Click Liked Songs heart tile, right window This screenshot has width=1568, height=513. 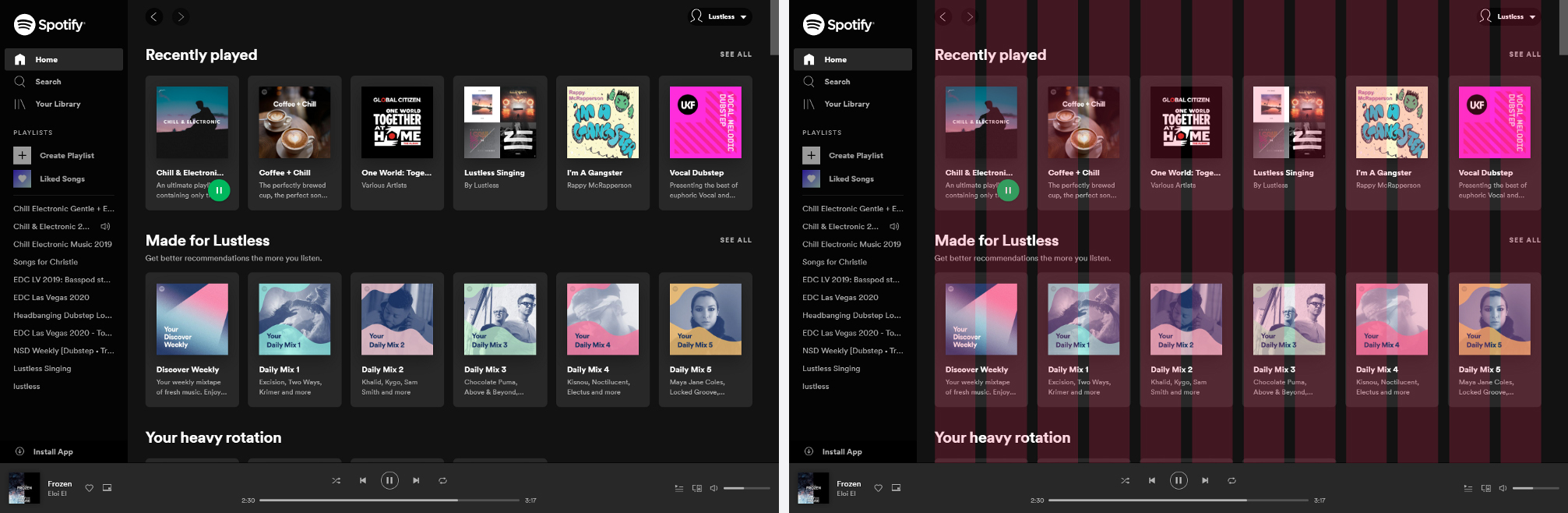812,179
